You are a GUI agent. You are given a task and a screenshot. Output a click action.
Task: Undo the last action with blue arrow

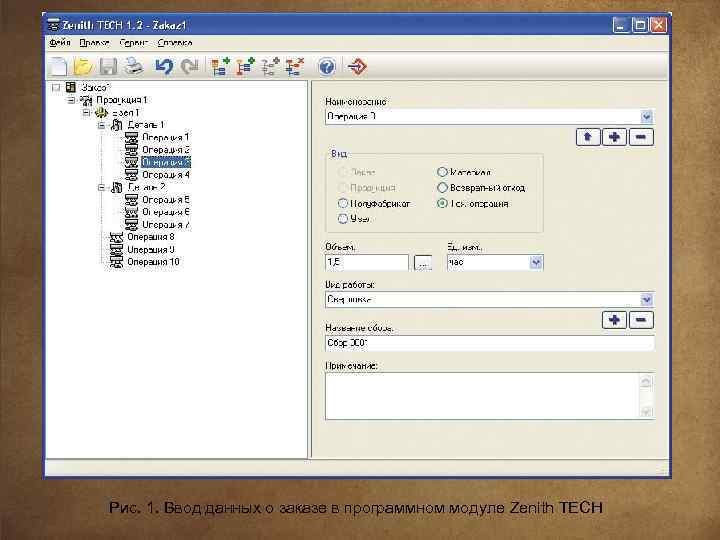164,67
